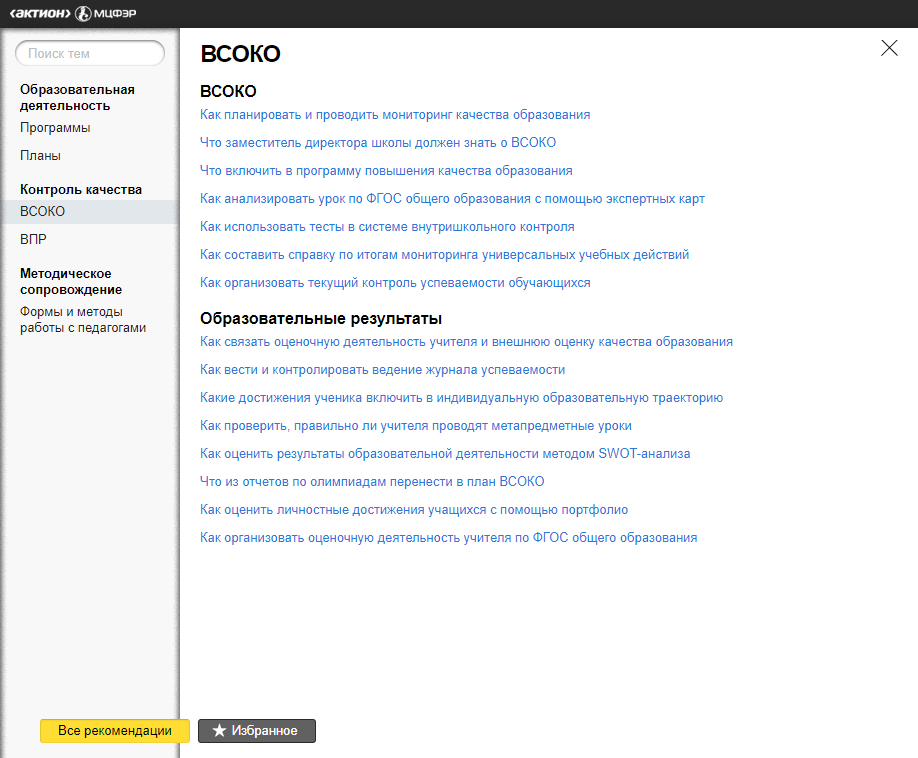Select Планы in the sidebar
The width and height of the screenshot is (918, 758).
click(x=40, y=156)
